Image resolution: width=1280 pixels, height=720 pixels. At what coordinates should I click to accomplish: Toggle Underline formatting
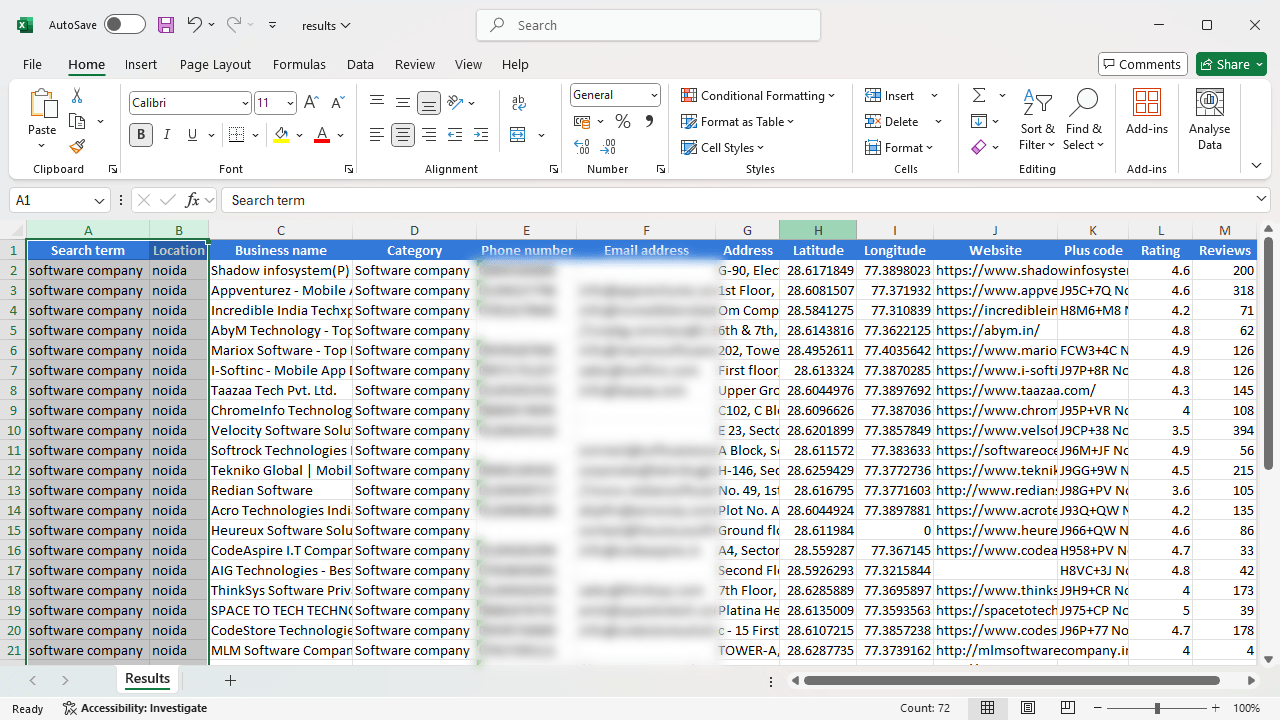pos(193,135)
